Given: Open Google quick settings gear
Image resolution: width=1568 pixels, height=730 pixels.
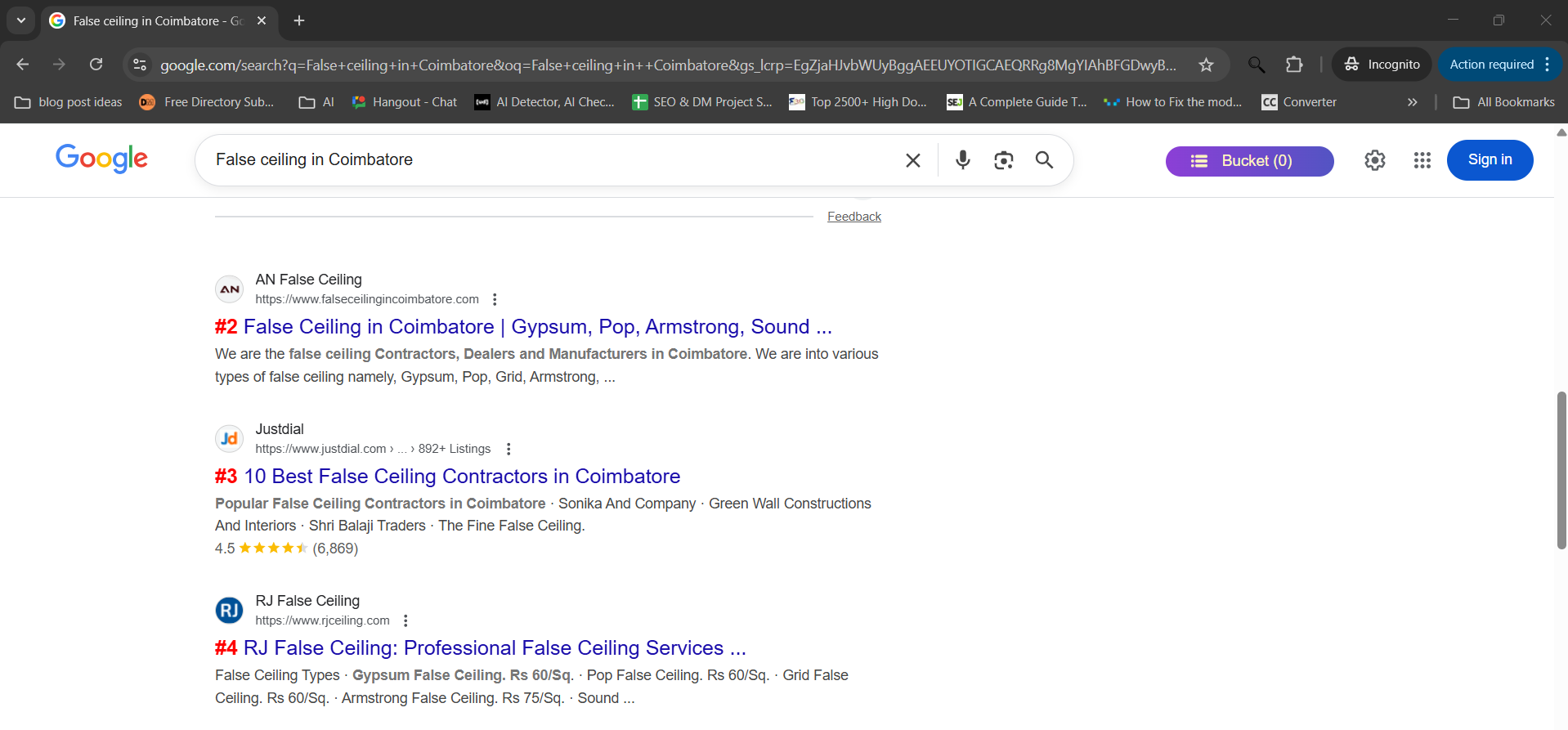Looking at the screenshot, I should click(x=1374, y=160).
